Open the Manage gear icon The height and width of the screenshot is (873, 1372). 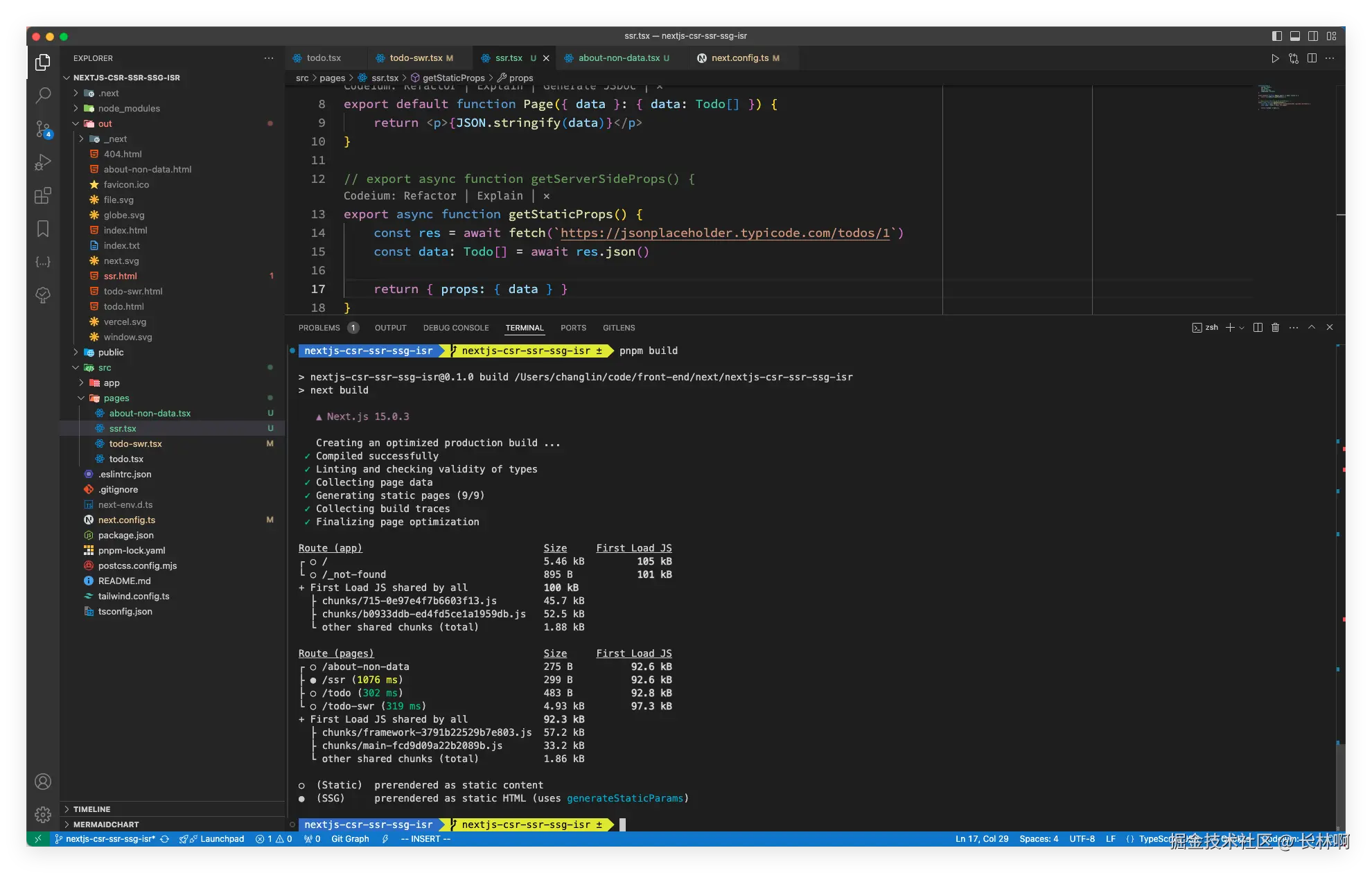point(43,814)
